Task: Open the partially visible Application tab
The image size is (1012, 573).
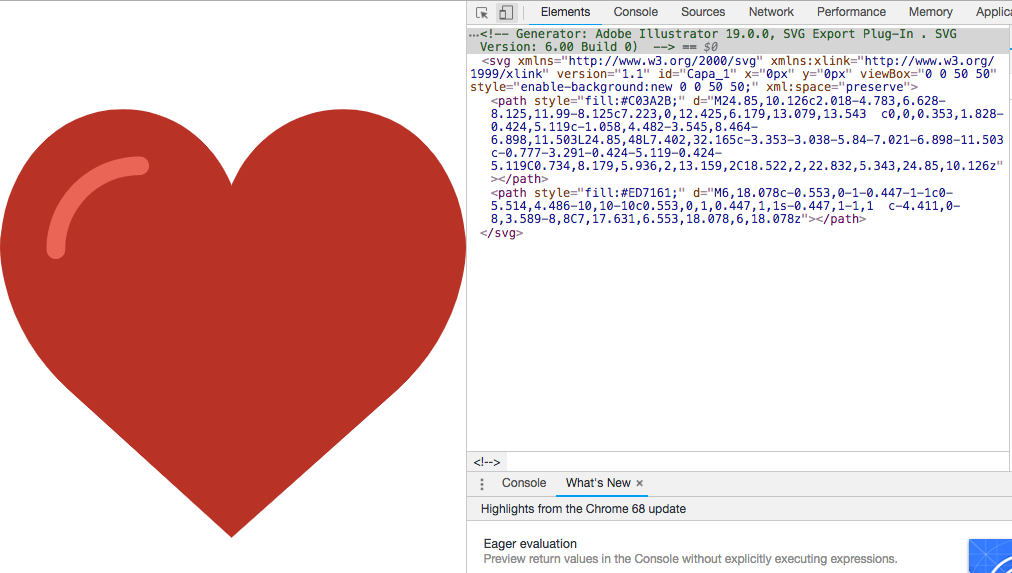Action: tap(993, 12)
